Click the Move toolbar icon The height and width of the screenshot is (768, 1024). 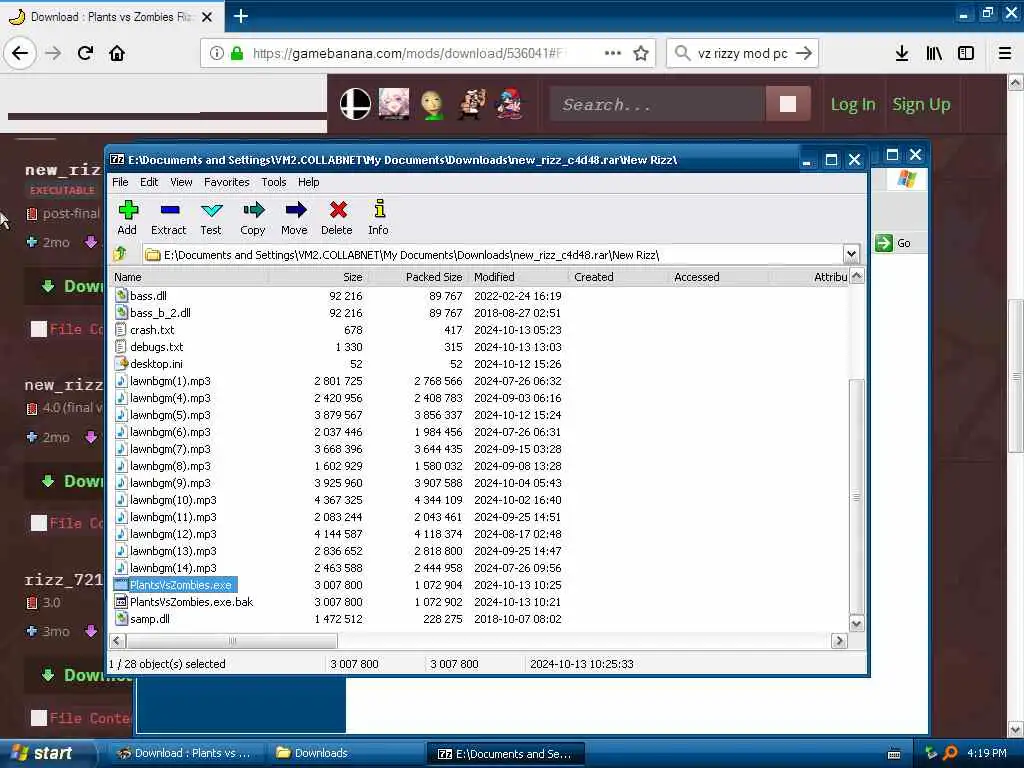click(295, 210)
